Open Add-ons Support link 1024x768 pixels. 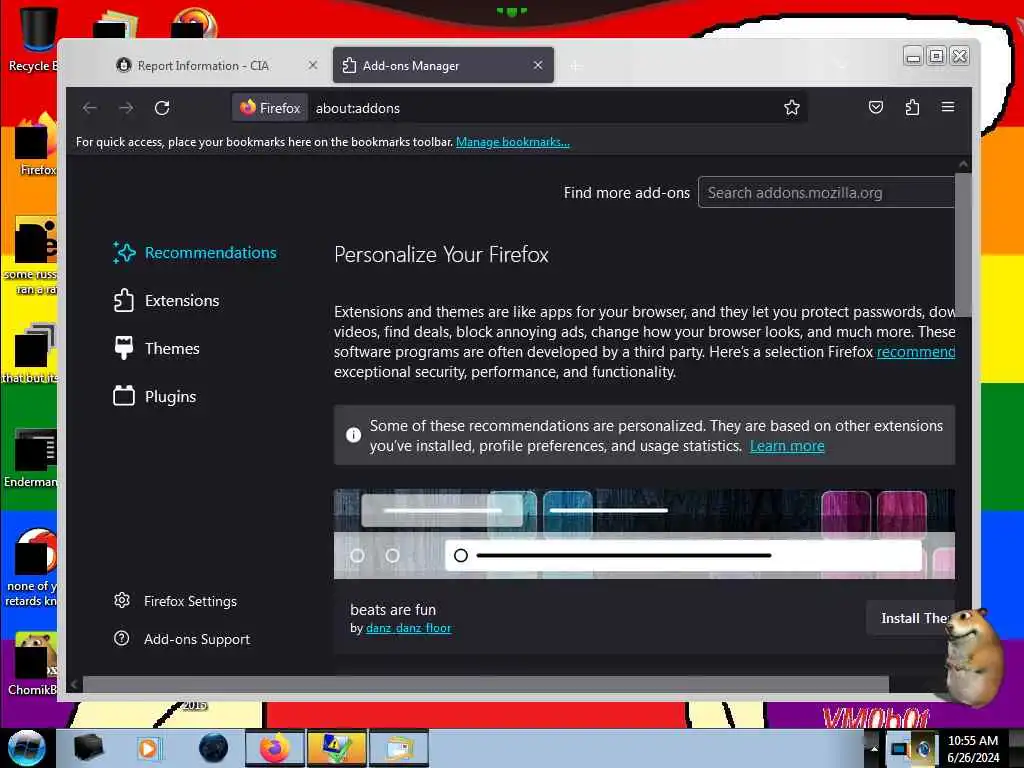click(197, 639)
